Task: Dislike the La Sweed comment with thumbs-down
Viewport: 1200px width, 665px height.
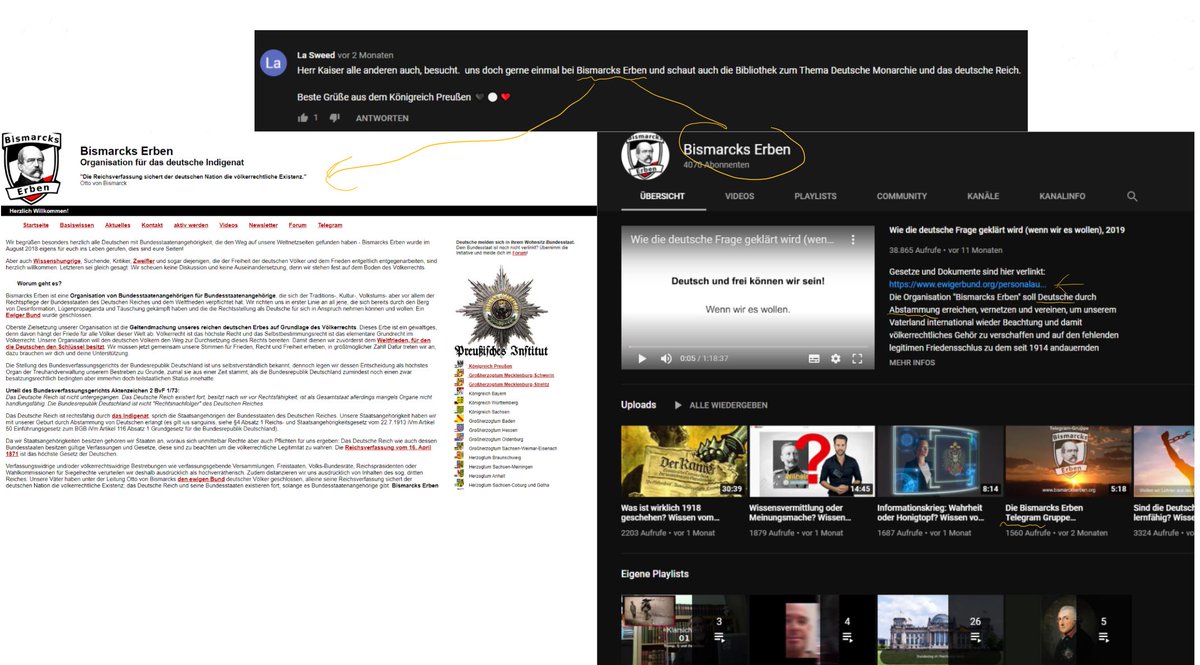Action: [335, 118]
